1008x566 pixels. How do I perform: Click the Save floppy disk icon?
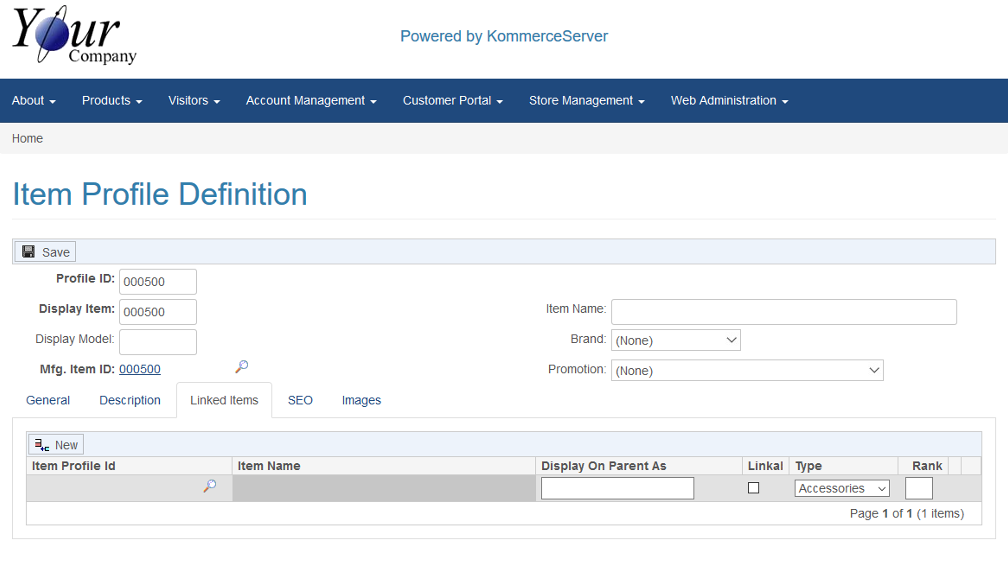click(x=28, y=252)
